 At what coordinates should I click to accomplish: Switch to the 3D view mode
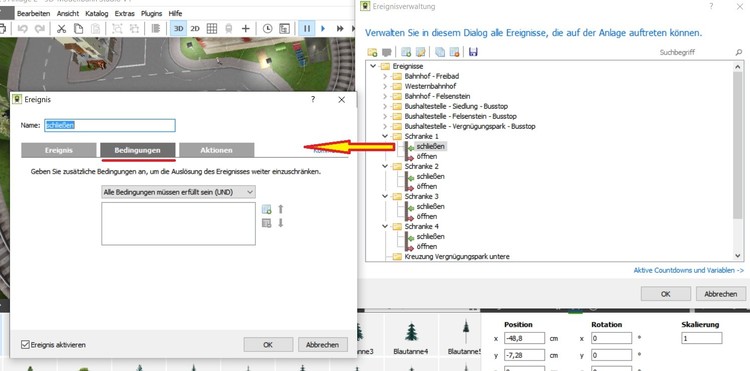[x=178, y=29]
